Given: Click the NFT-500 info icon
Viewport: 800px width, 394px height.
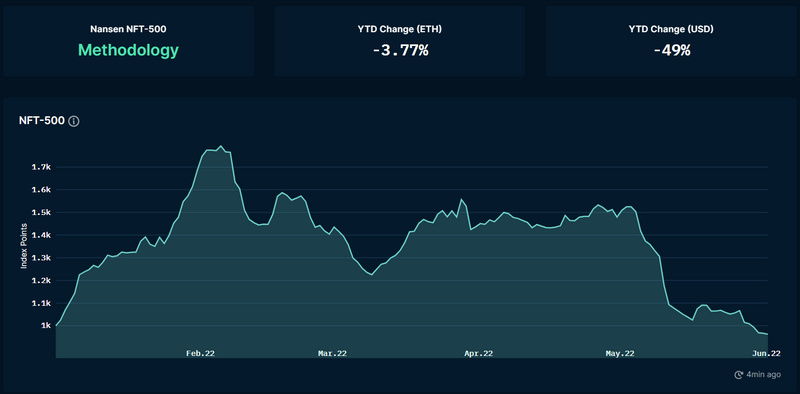Looking at the screenshot, I should pyautogui.click(x=74, y=121).
